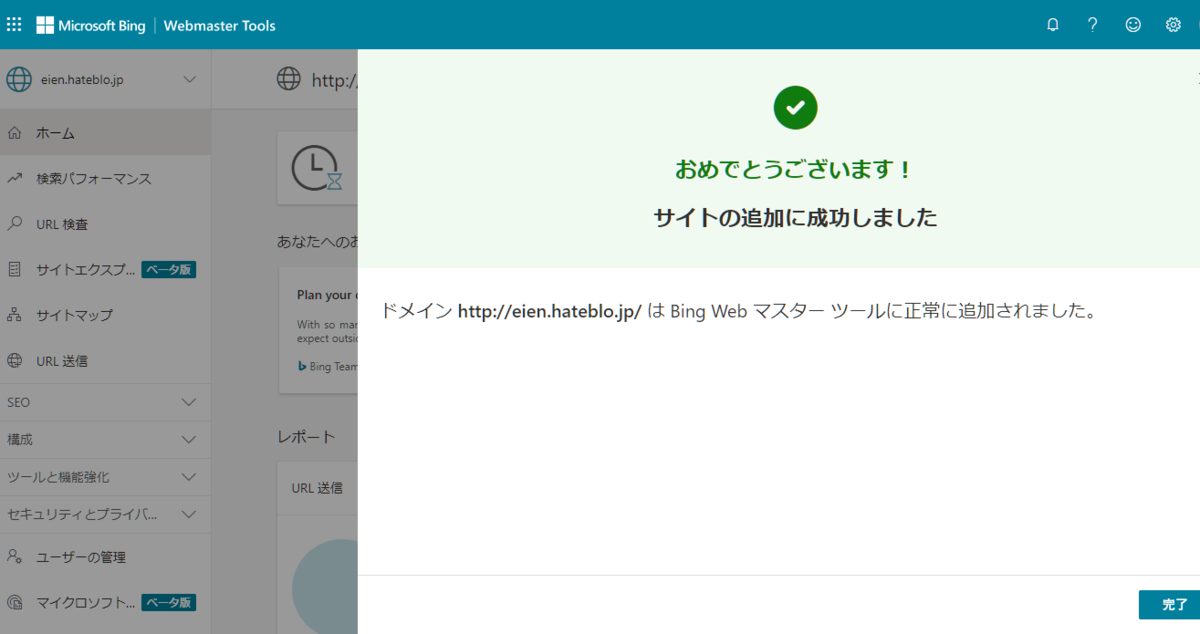
Task: Click the user icon for ユーザーの管理
Action: [14, 556]
